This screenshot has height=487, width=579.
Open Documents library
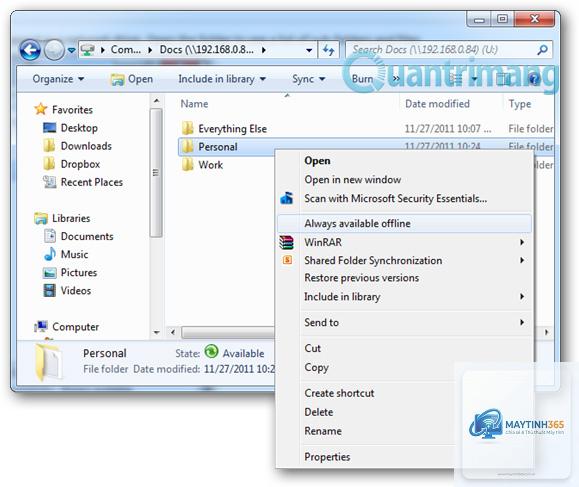pyautogui.click(x=87, y=236)
